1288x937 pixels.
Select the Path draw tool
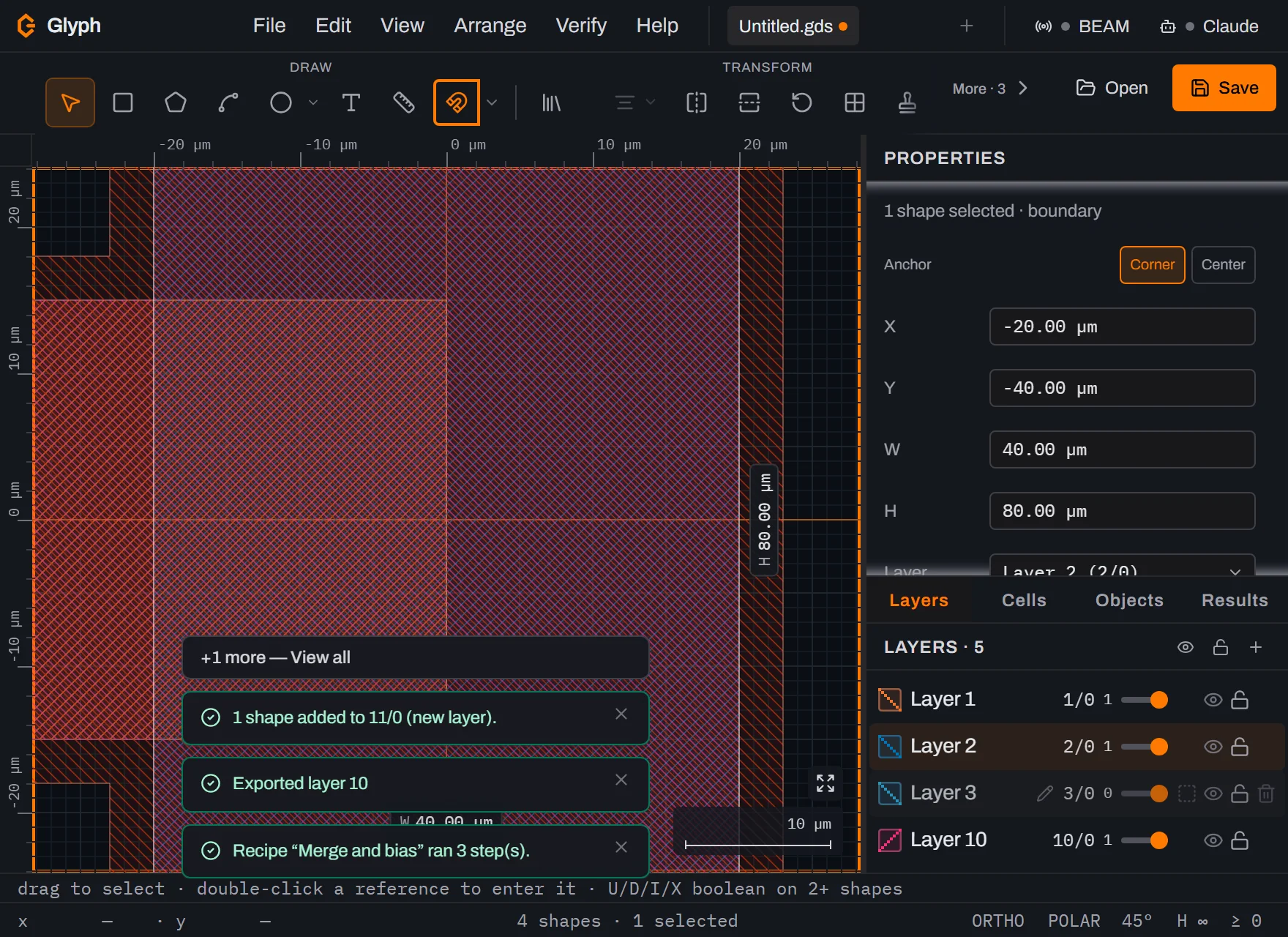coord(228,102)
